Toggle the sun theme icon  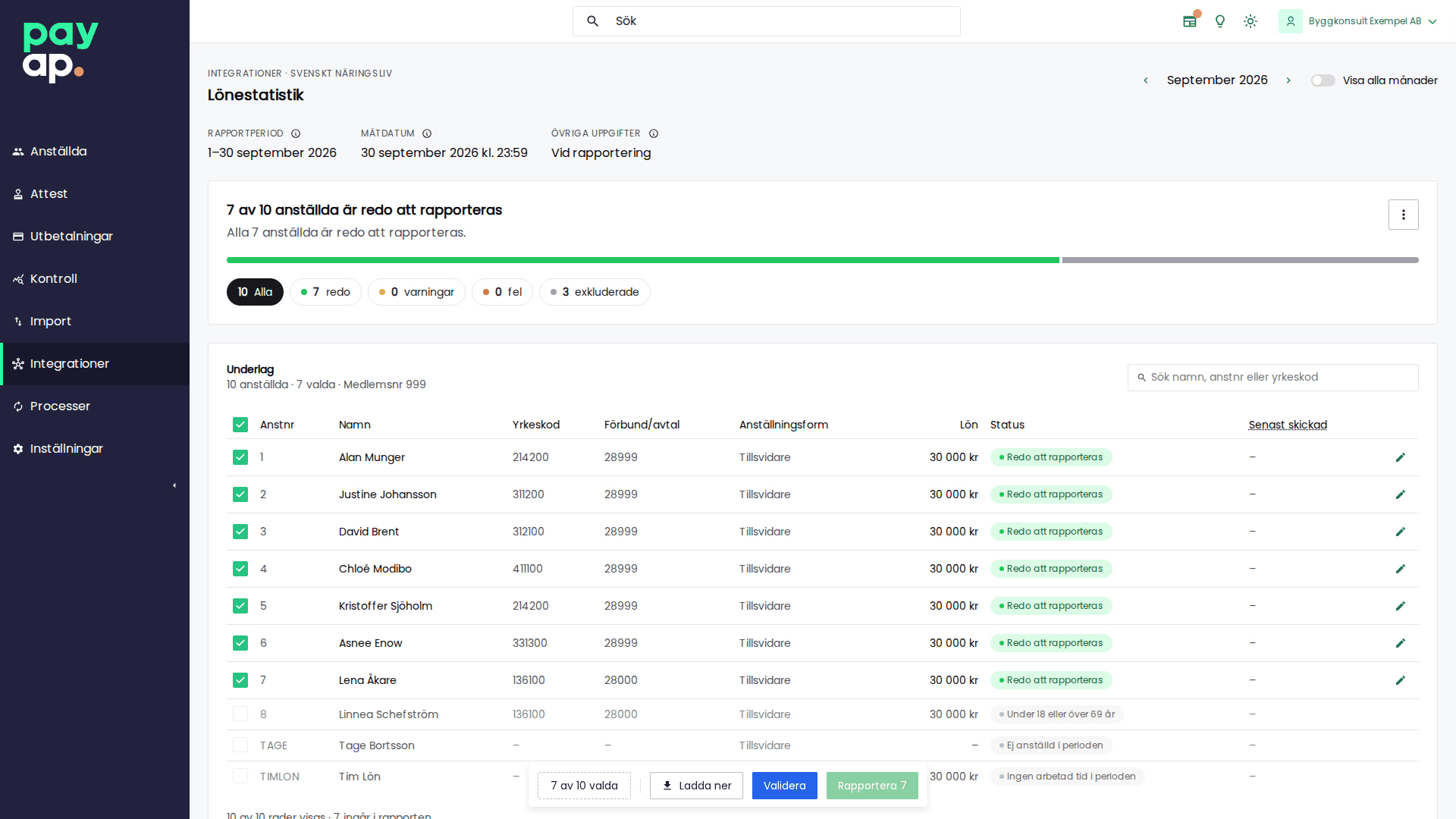click(x=1250, y=21)
